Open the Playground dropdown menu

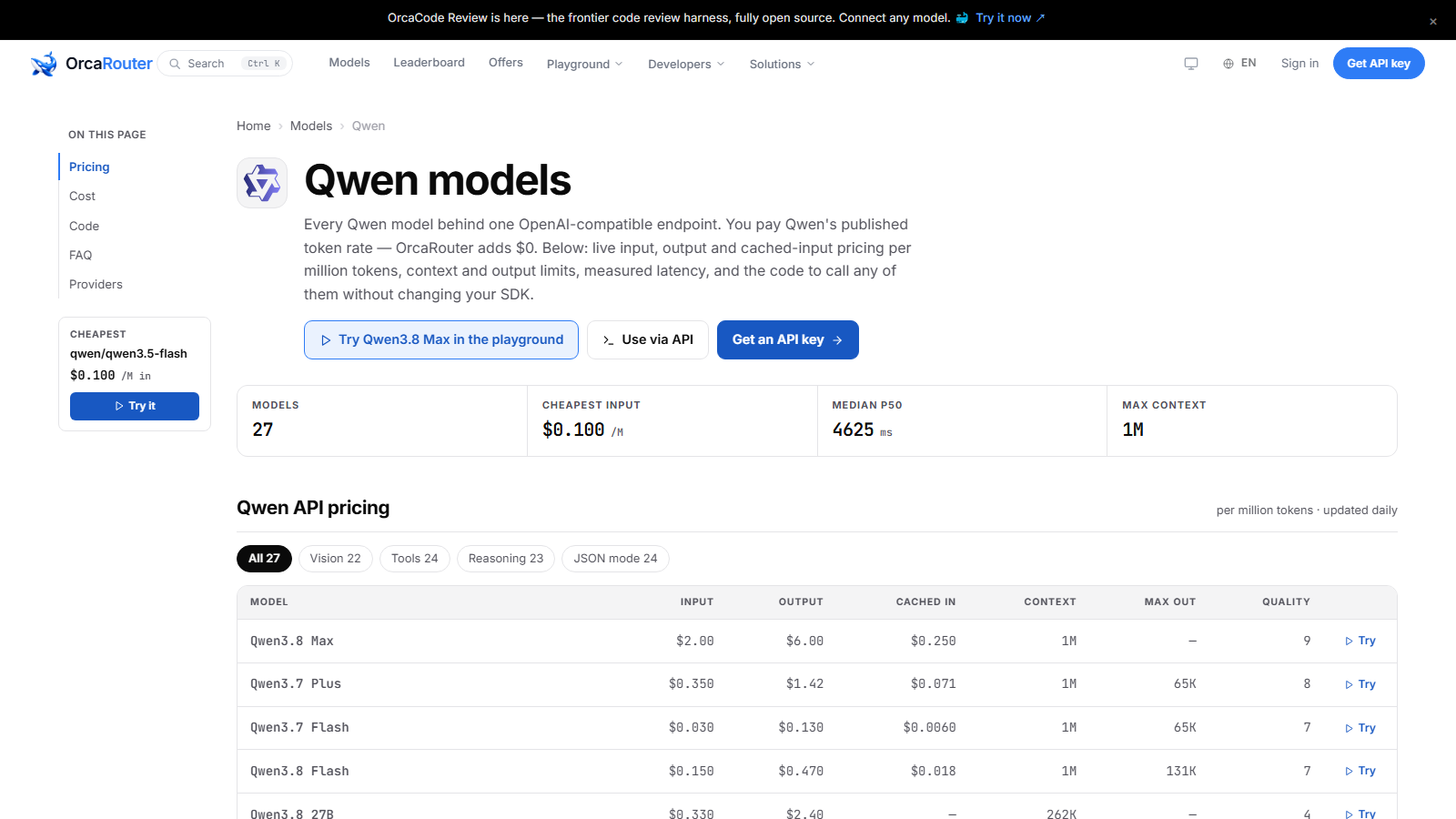pyautogui.click(x=584, y=64)
